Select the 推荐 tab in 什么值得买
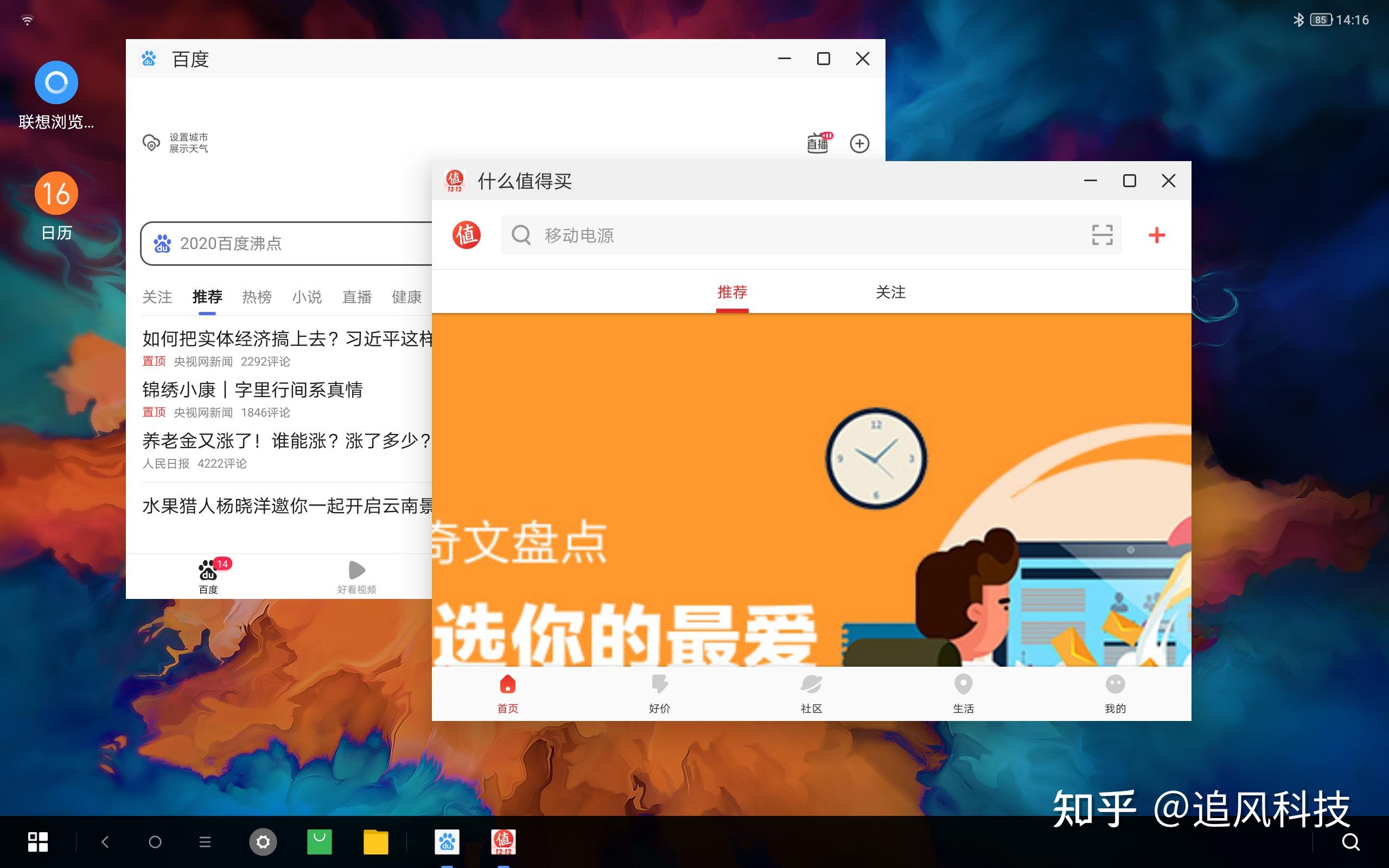 click(x=732, y=292)
